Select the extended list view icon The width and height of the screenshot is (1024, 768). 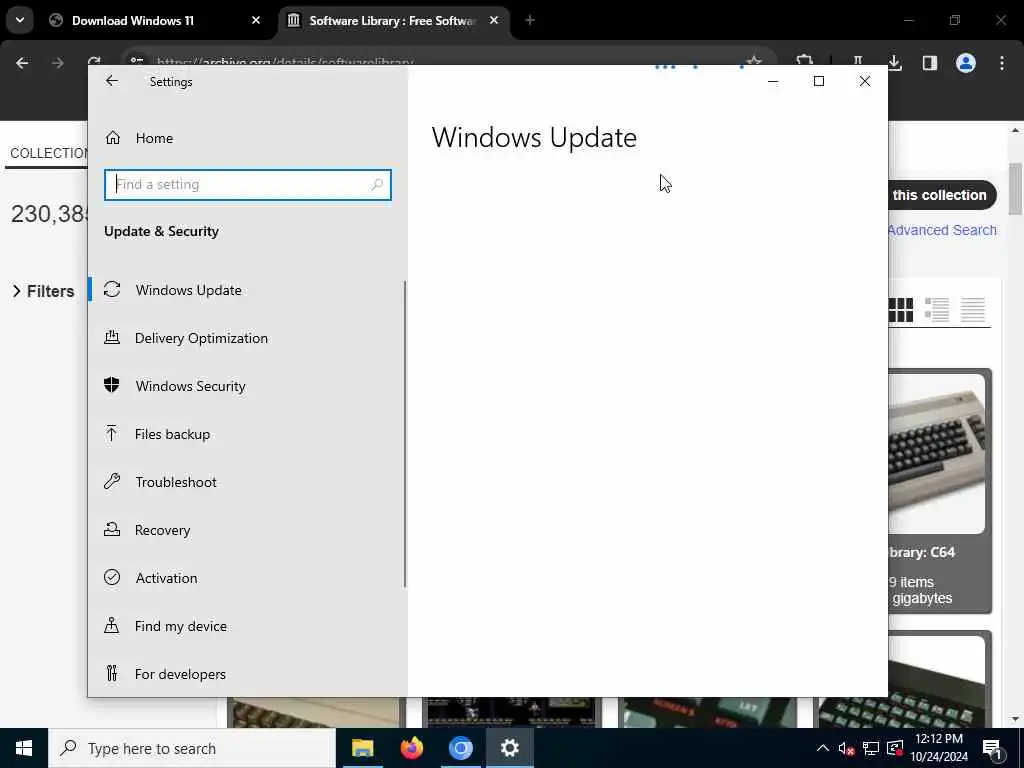click(x=936, y=310)
